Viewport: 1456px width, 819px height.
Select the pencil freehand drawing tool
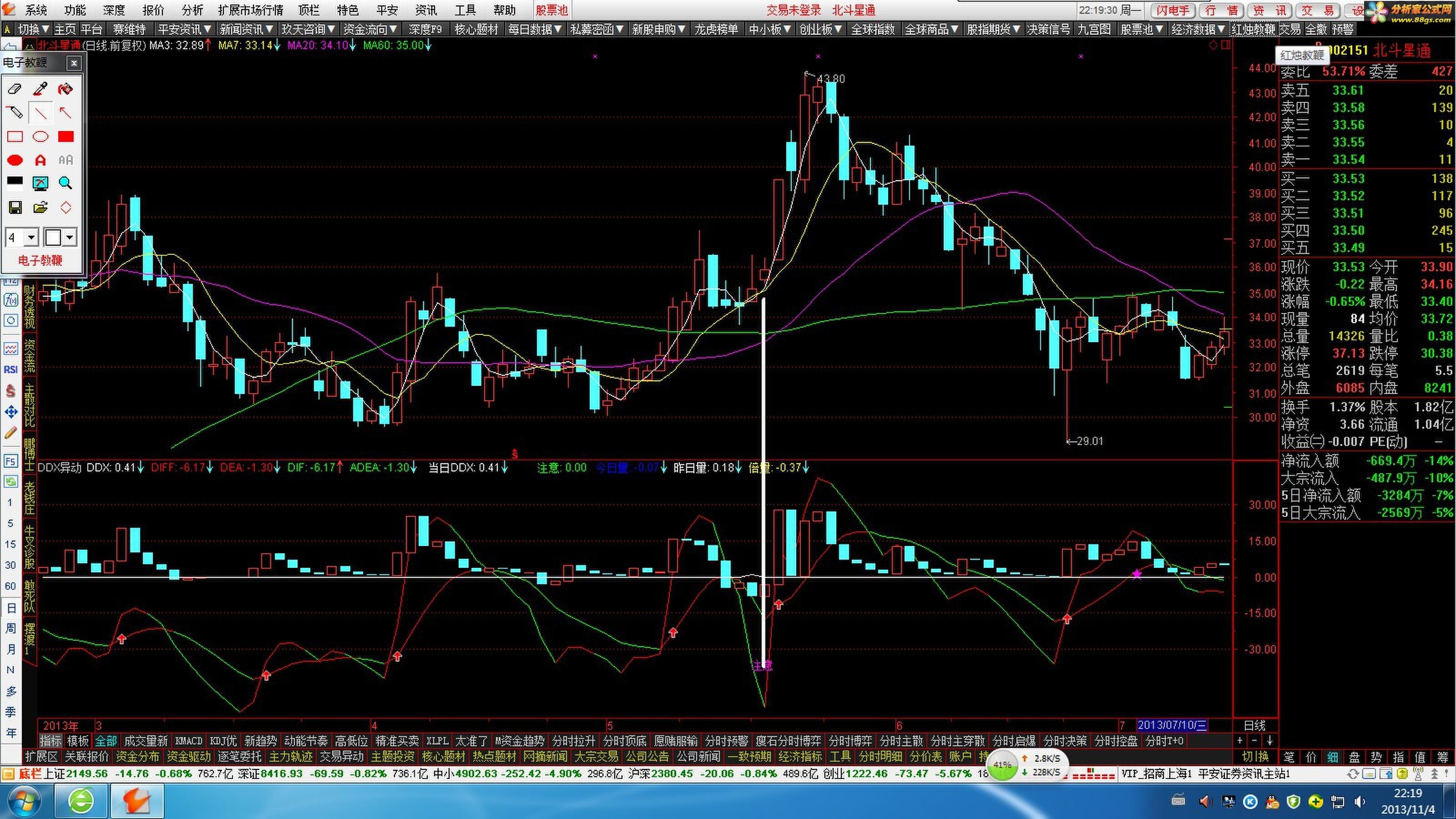[15, 112]
